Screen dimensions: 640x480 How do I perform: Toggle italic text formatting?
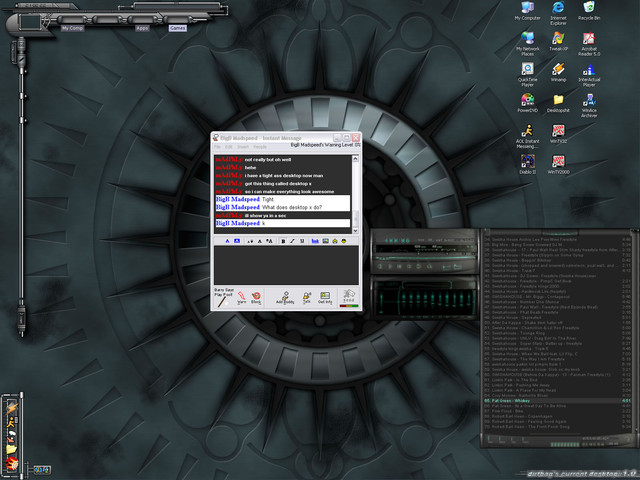[x=292, y=241]
